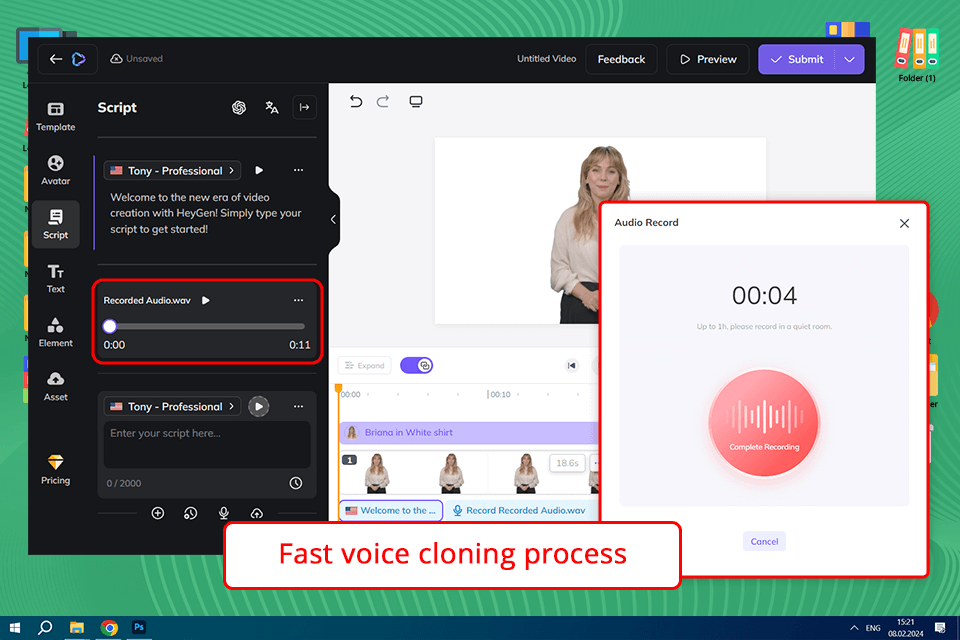Open the ChatGPT script writer icon
This screenshot has width=960, height=640.
coord(239,108)
